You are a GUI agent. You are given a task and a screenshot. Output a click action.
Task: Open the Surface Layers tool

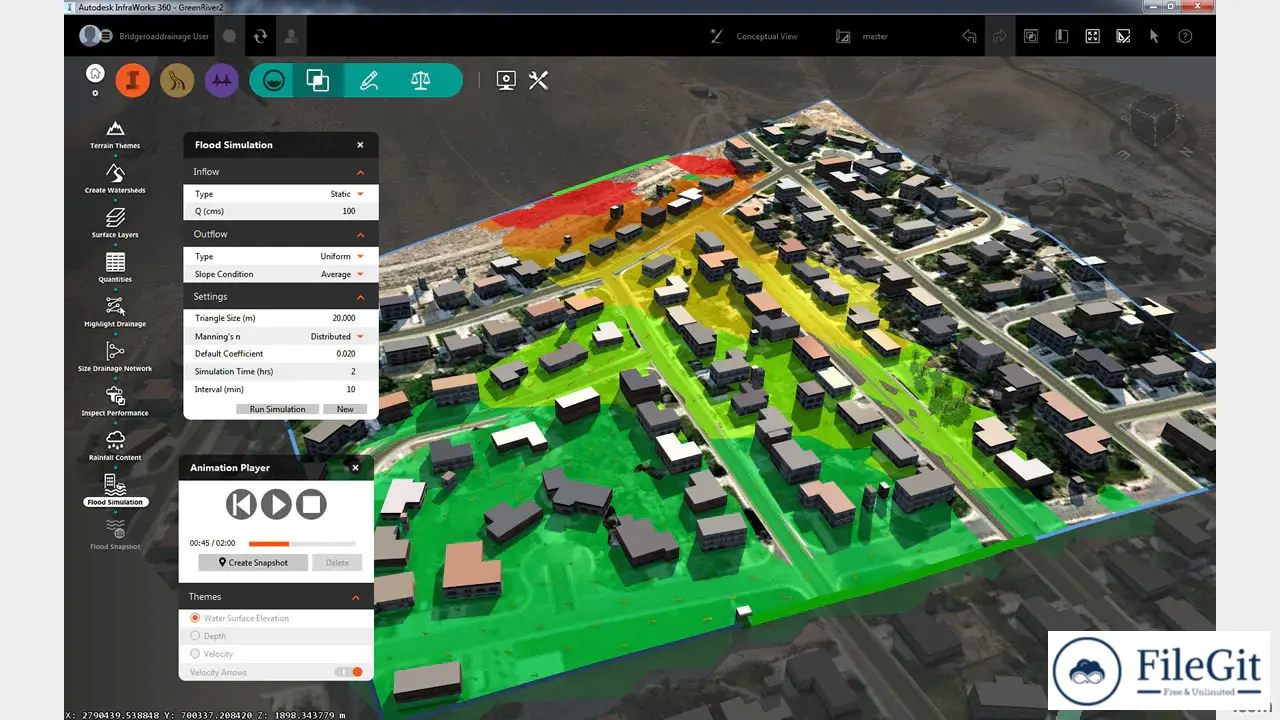[x=115, y=224]
